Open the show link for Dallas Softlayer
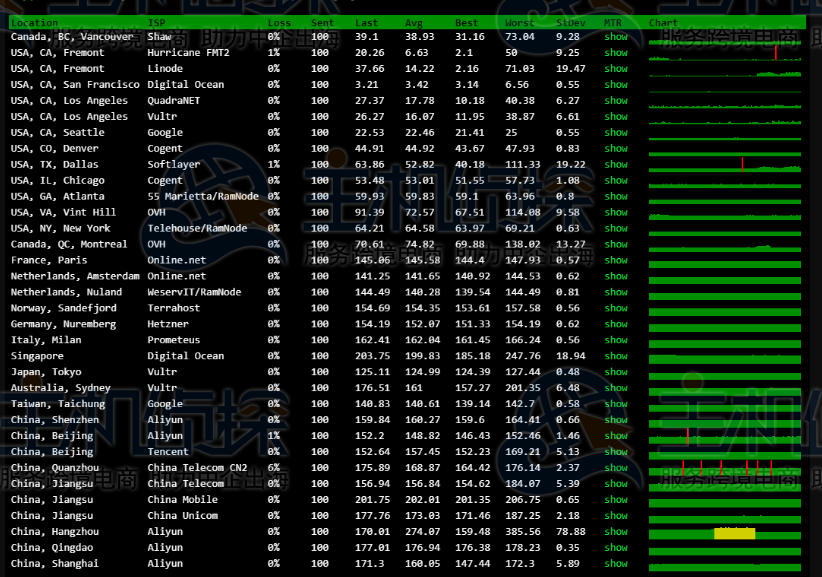822x577 pixels. pos(616,165)
